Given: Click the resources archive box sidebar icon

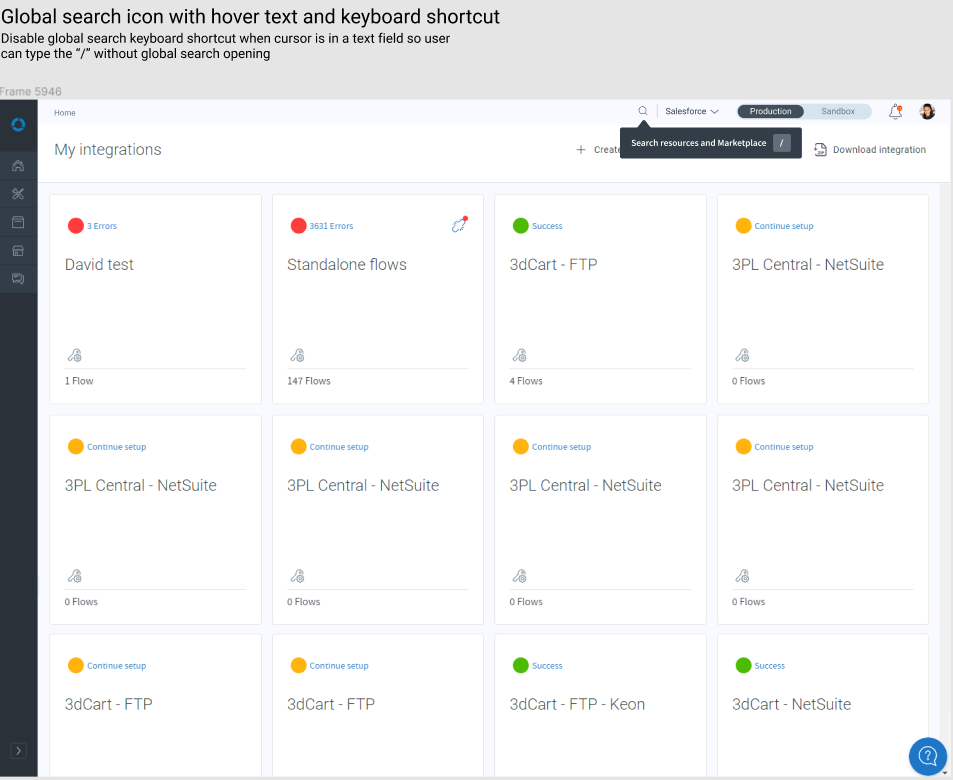Looking at the screenshot, I should click(18, 222).
